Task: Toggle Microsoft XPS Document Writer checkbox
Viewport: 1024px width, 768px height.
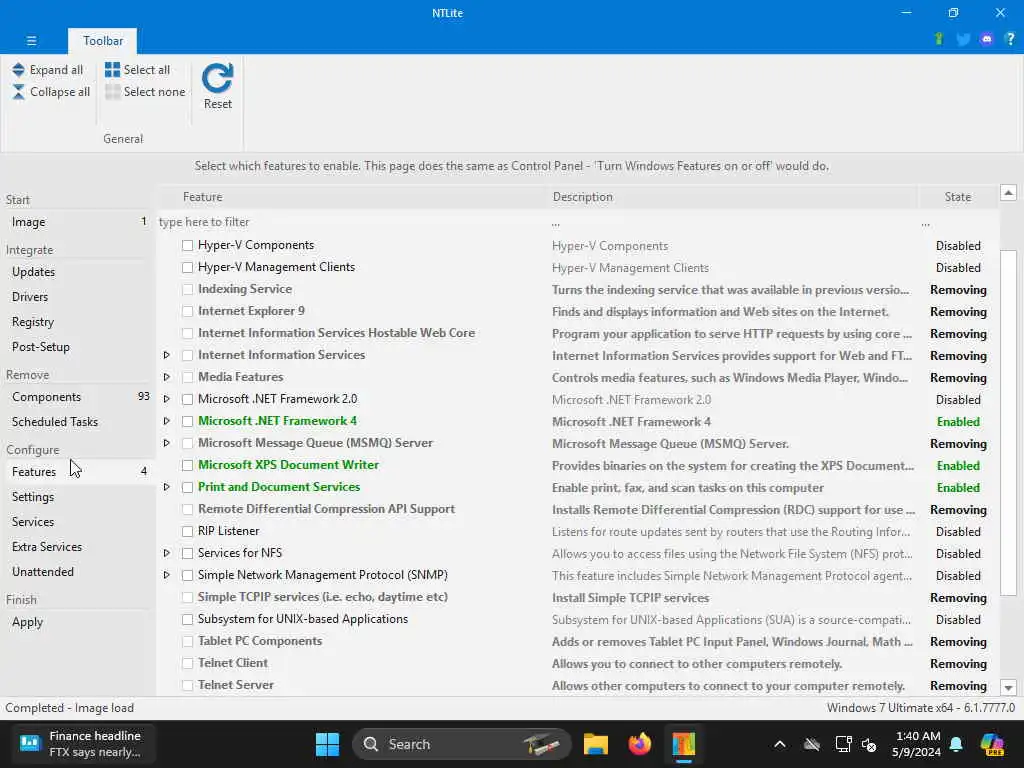Action: pyautogui.click(x=187, y=466)
